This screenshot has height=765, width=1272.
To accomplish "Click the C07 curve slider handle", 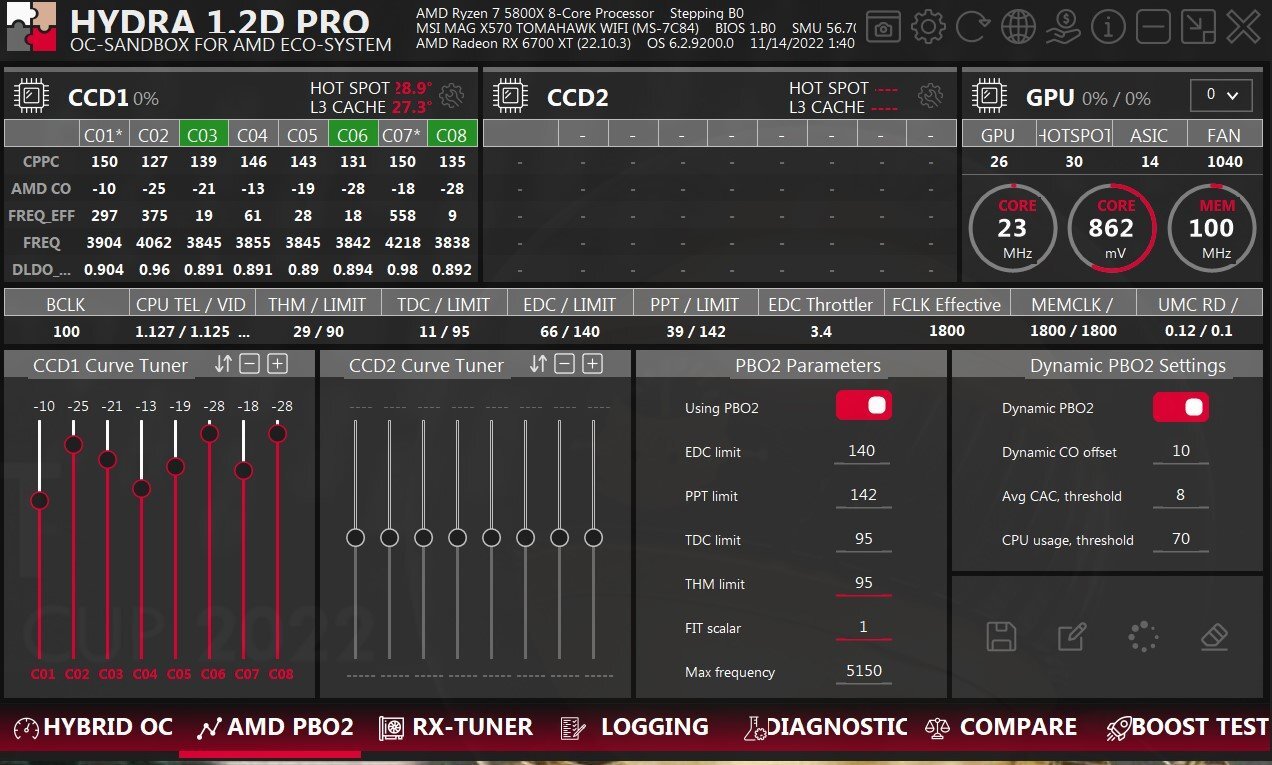I will click(x=244, y=470).
